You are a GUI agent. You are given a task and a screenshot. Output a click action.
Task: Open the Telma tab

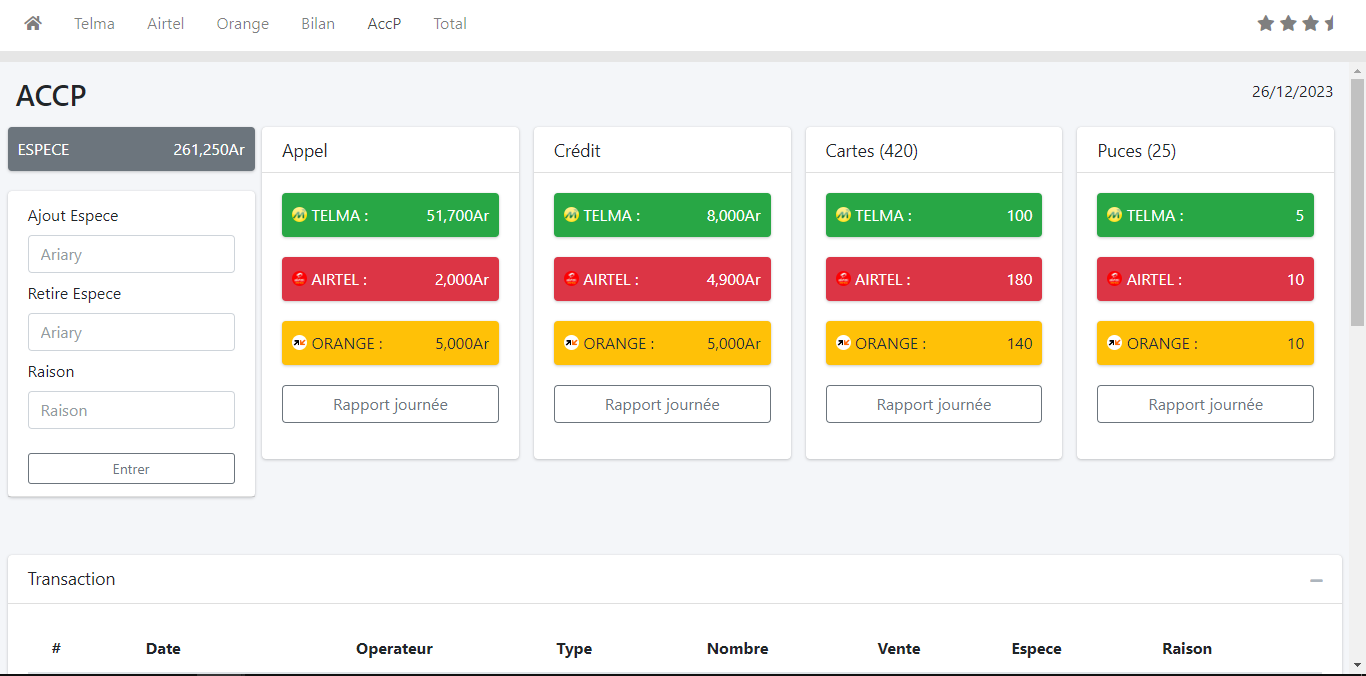[94, 23]
